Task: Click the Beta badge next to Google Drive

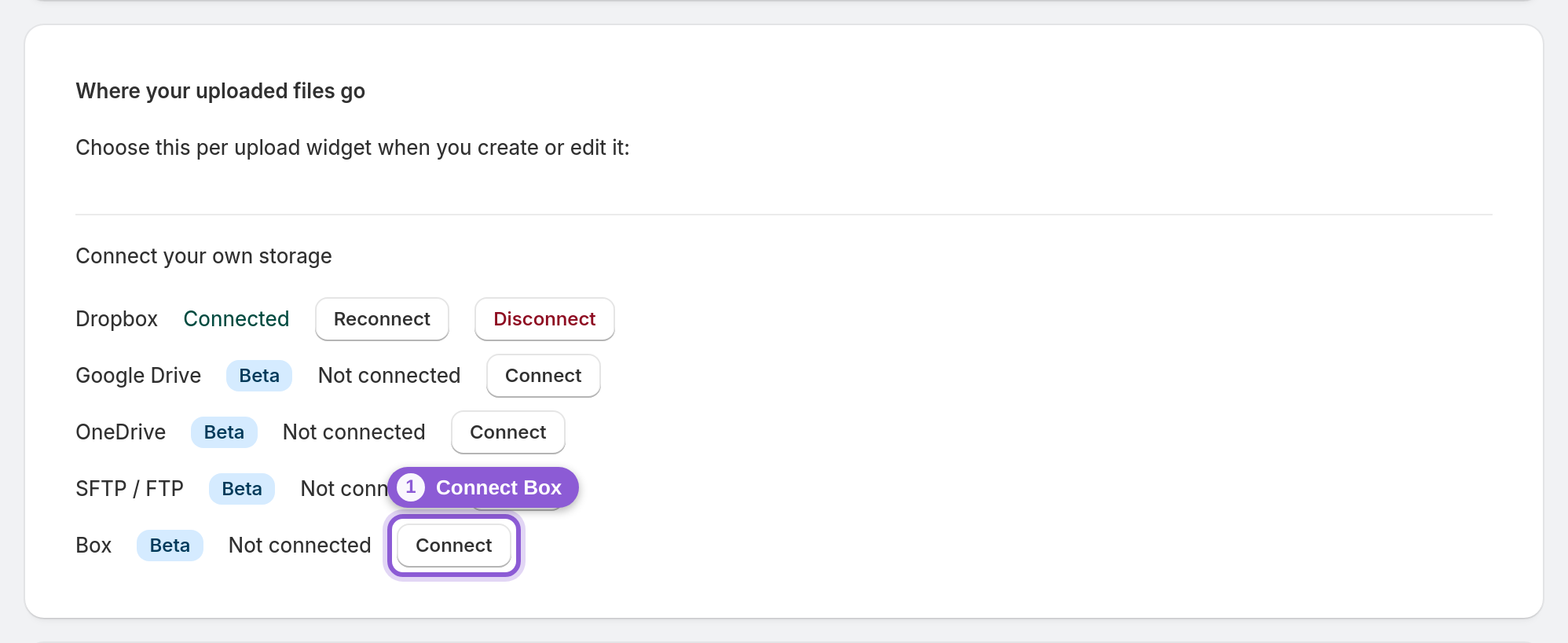Action: [x=259, y=376]
